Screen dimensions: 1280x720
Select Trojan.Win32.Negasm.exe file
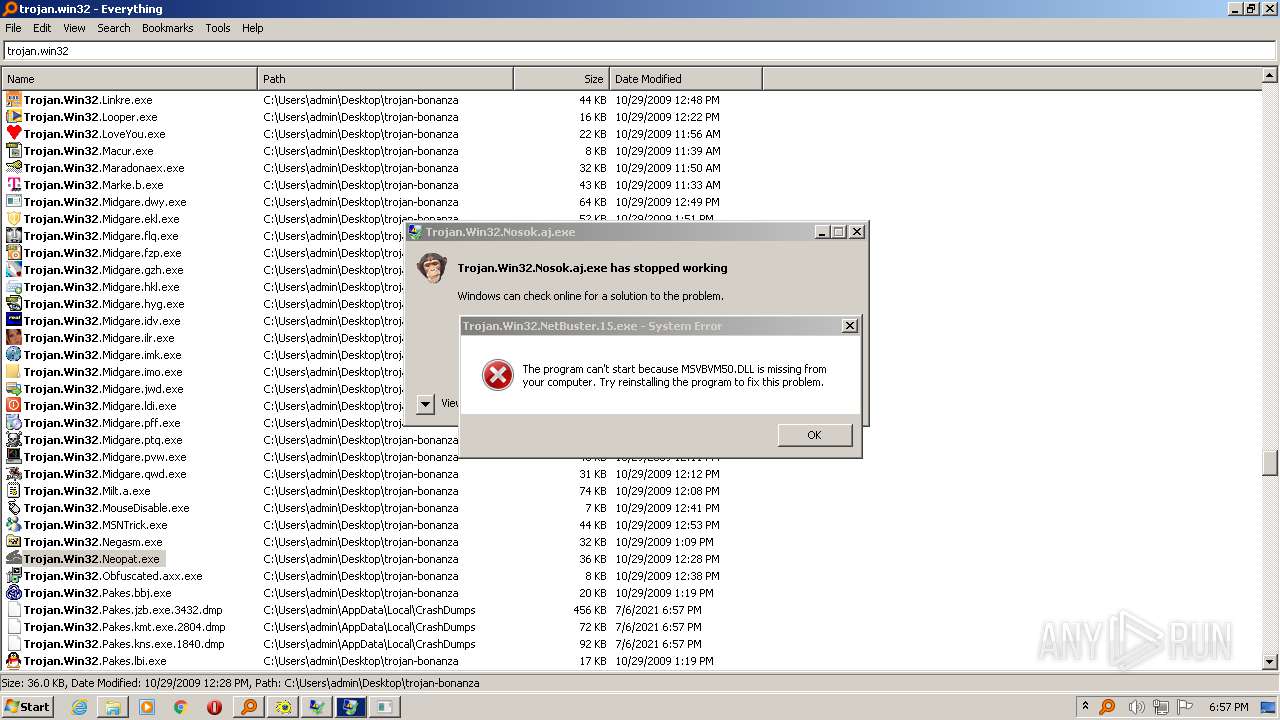tap(93, 542)
